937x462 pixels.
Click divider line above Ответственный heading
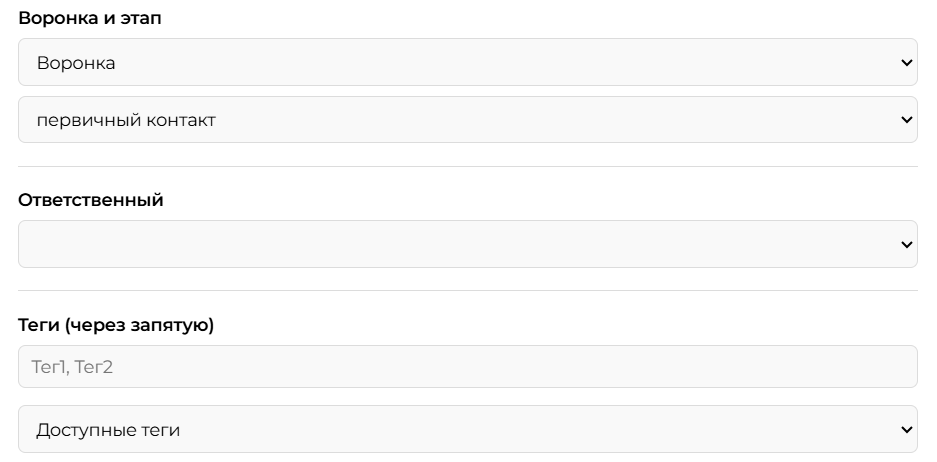[467, 167]
